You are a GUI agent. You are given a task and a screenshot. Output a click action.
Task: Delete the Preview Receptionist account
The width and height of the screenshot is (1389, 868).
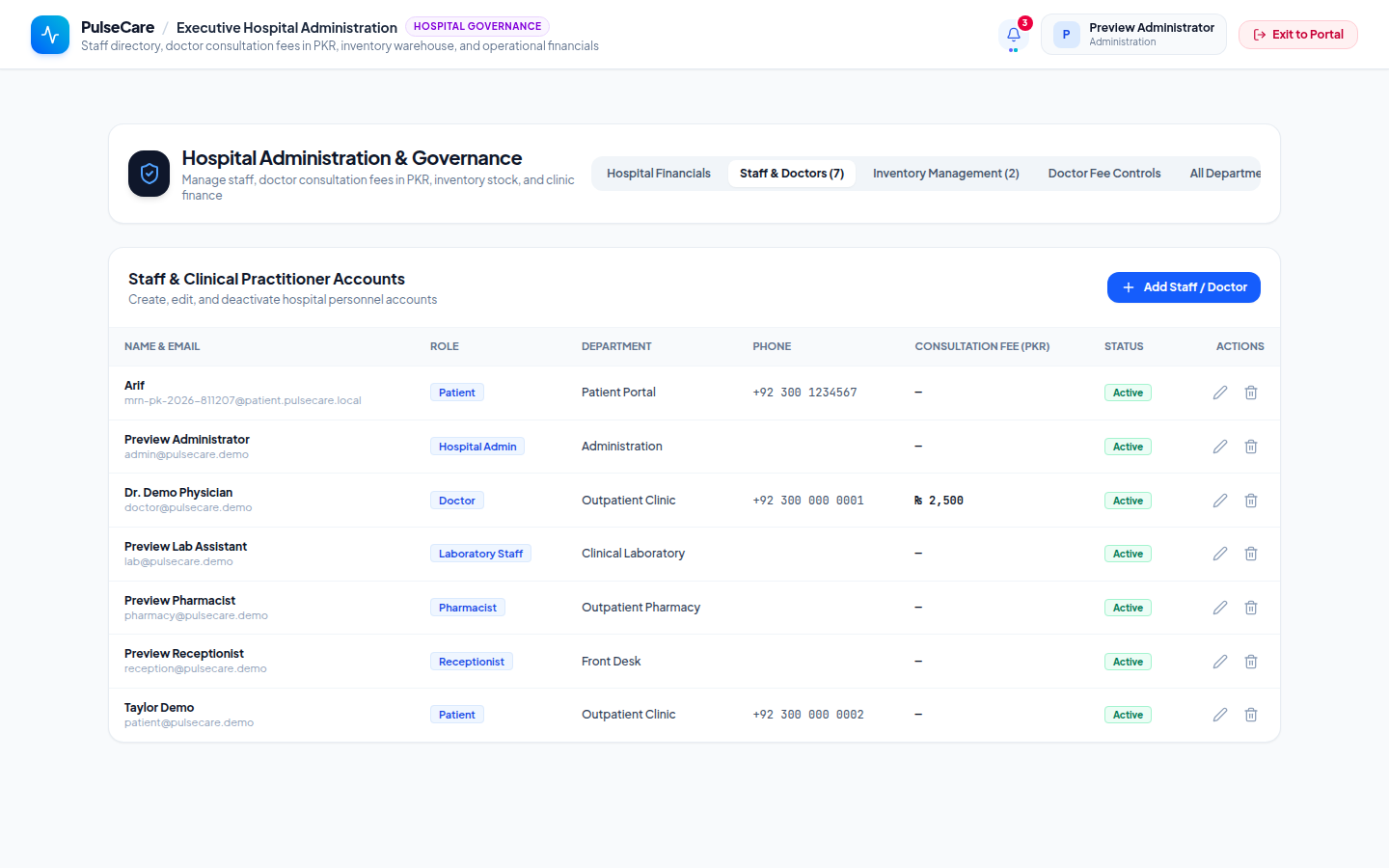[x=1251, y=662]
